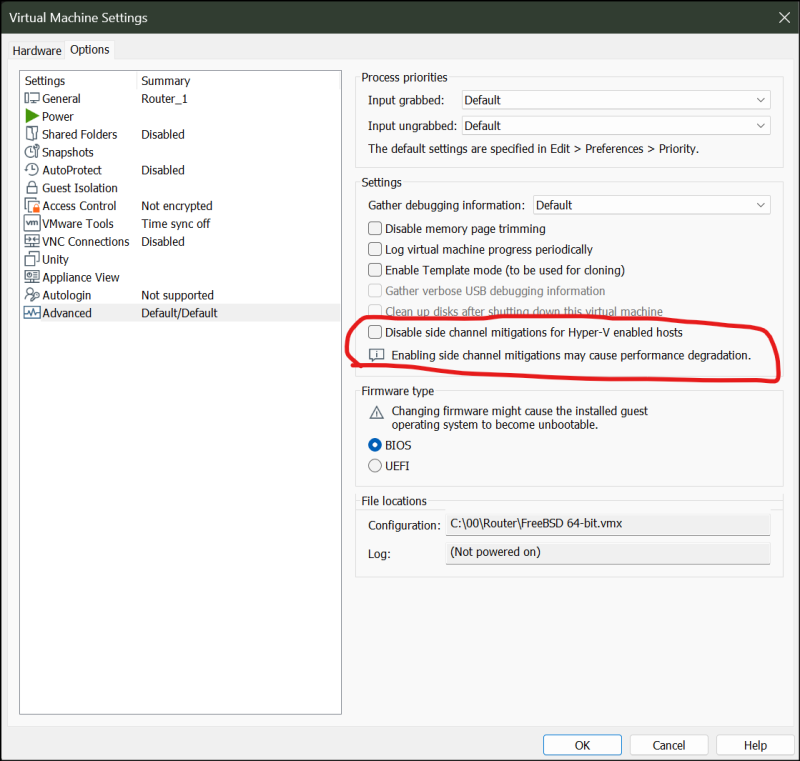Check Disable memory page trimming
The height and width of the screenshot is (761, 800).
pos(375,228)
